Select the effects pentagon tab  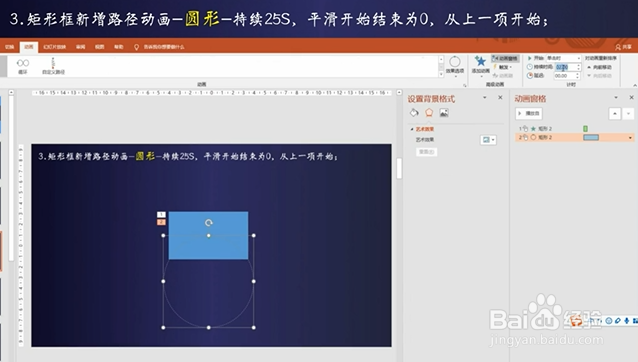(x=429, y=113)
